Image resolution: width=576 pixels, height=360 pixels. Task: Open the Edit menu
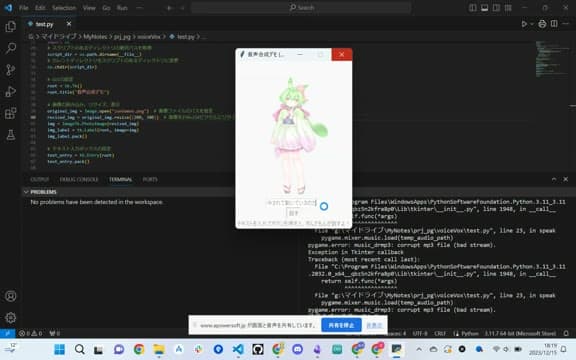pyautogui.click(x=40, y=8)
